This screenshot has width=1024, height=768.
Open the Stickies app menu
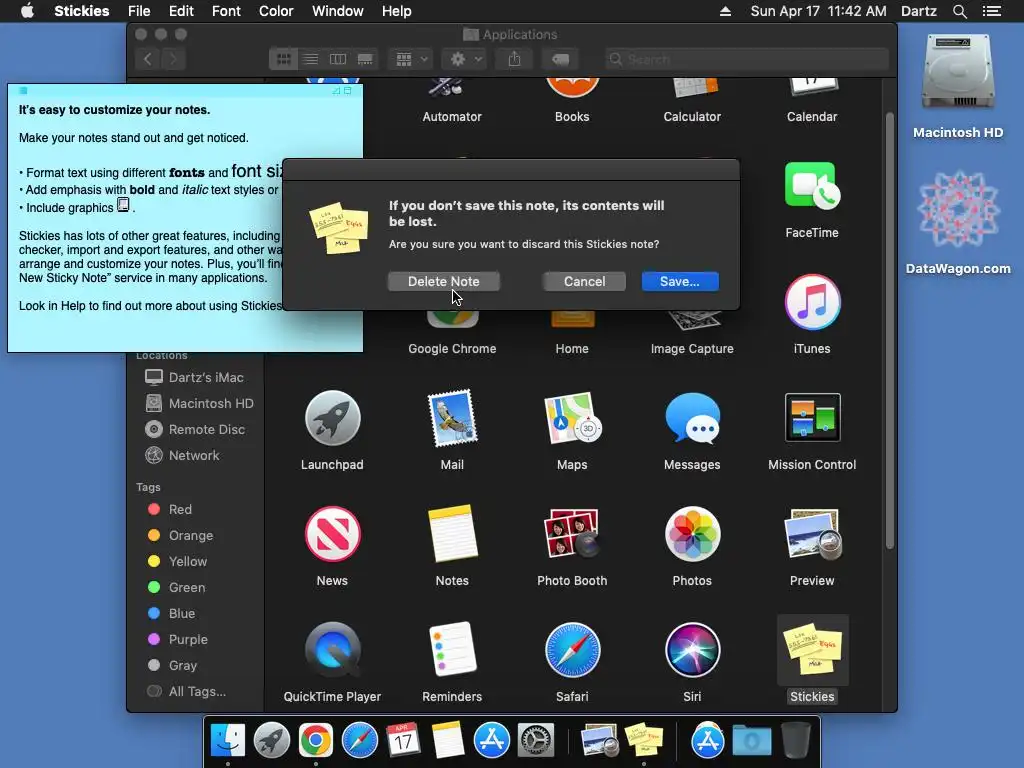click(x=82, y=11)
